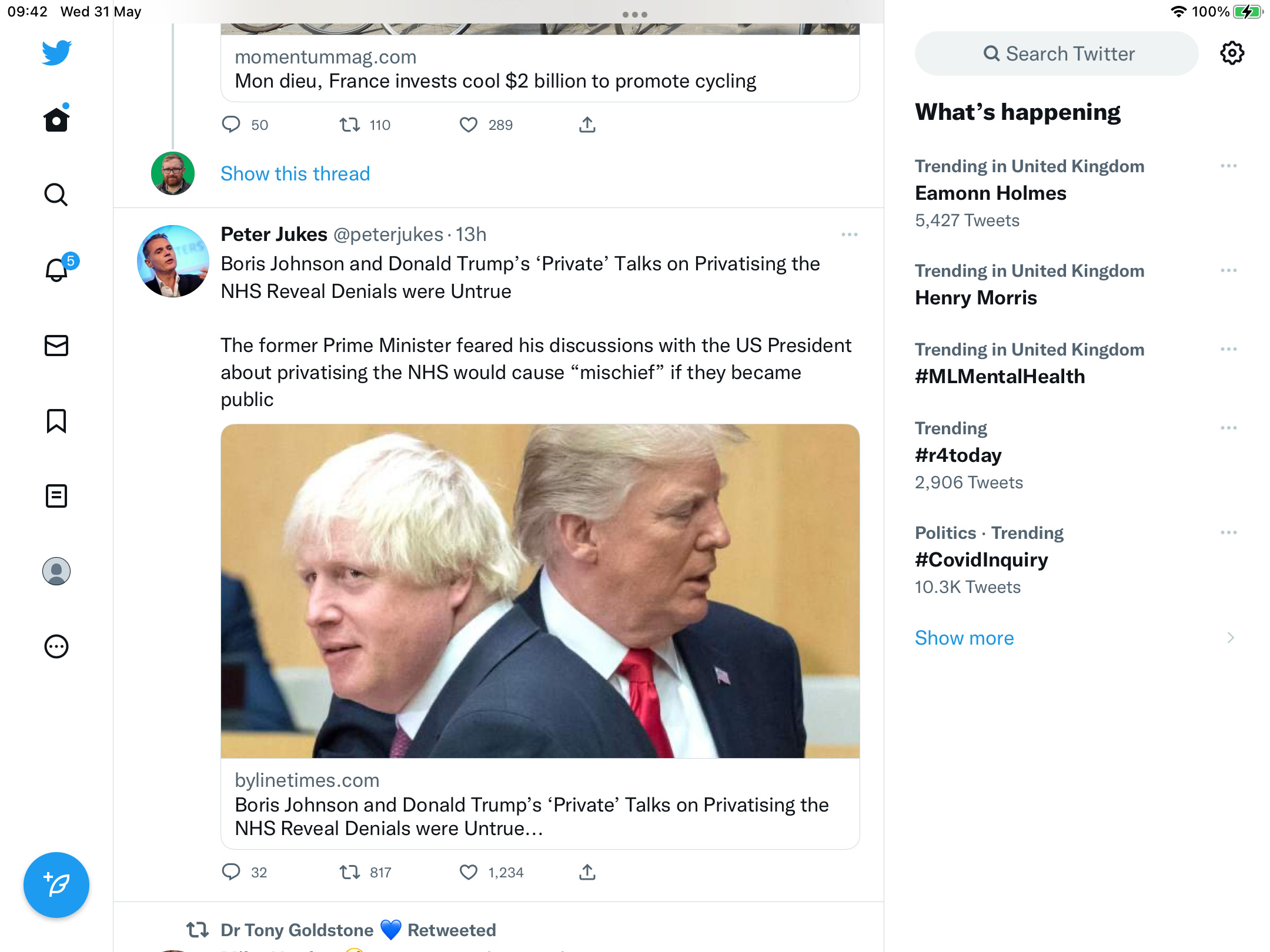Like the momentummag cycling tweet
Viewport: 1270px width, 952px height.
[x=469, y=125]
